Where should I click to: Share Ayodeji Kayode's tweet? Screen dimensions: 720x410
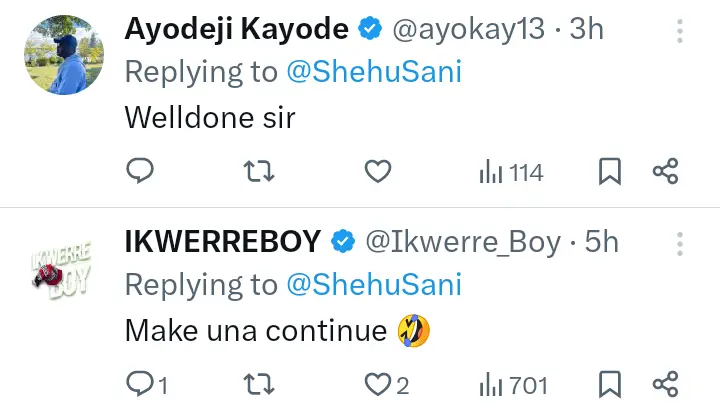tap(666, 172)
